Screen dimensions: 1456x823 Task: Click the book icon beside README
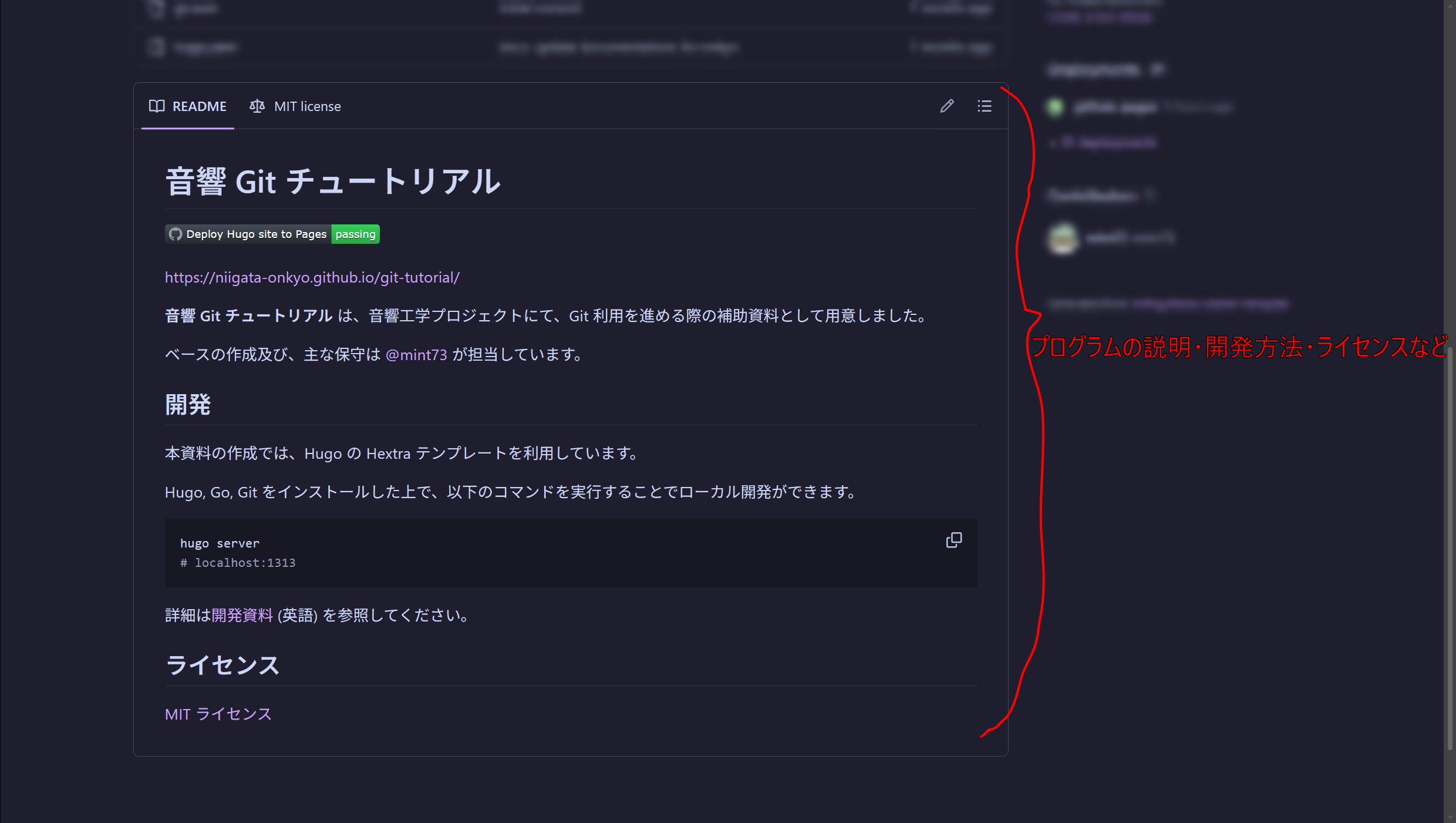(157, 106)
